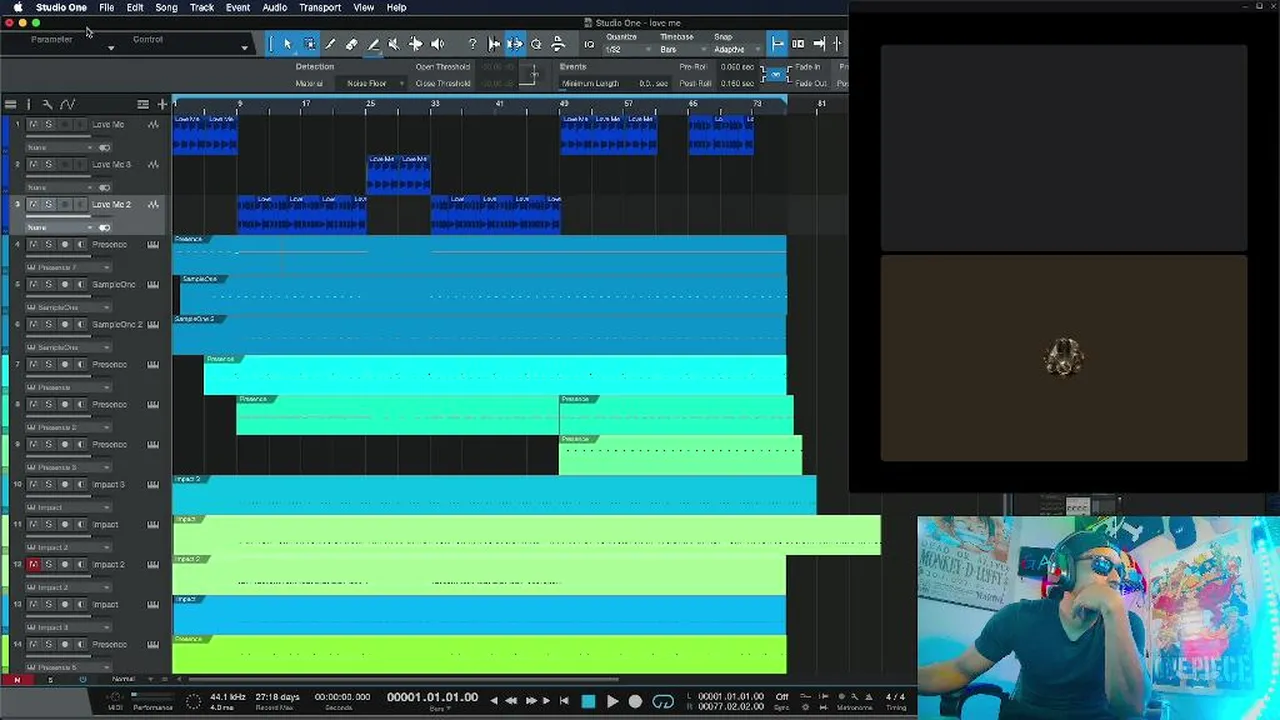This screenshot has height=720, width=1280.
Task: Open Impact instrument dropdown on track 10
Action: 68,507
